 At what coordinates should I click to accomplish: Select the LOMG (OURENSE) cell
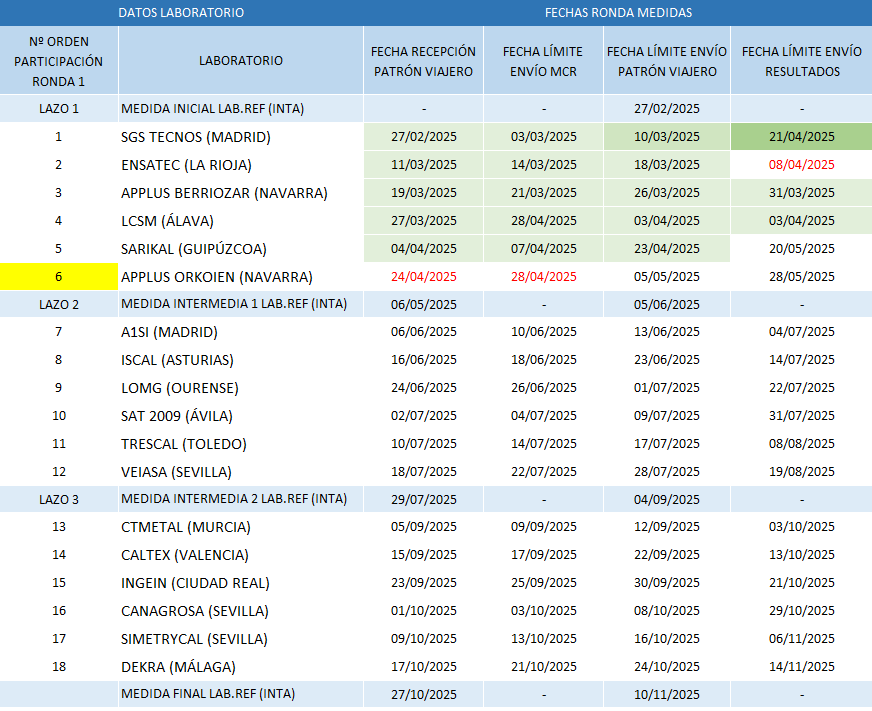pyautogui.click(x=241, y=388)
